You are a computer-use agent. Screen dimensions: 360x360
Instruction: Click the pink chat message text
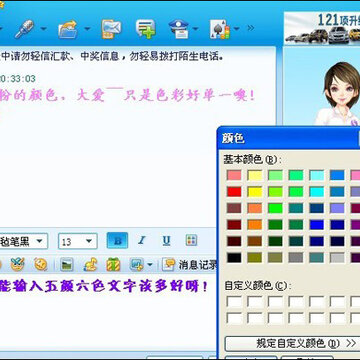(x=128, y=96)
